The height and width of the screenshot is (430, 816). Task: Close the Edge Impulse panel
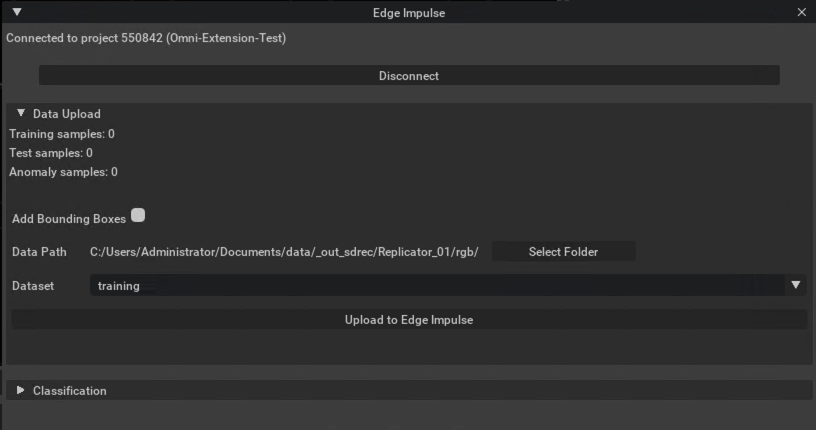[x=801, y=12]
